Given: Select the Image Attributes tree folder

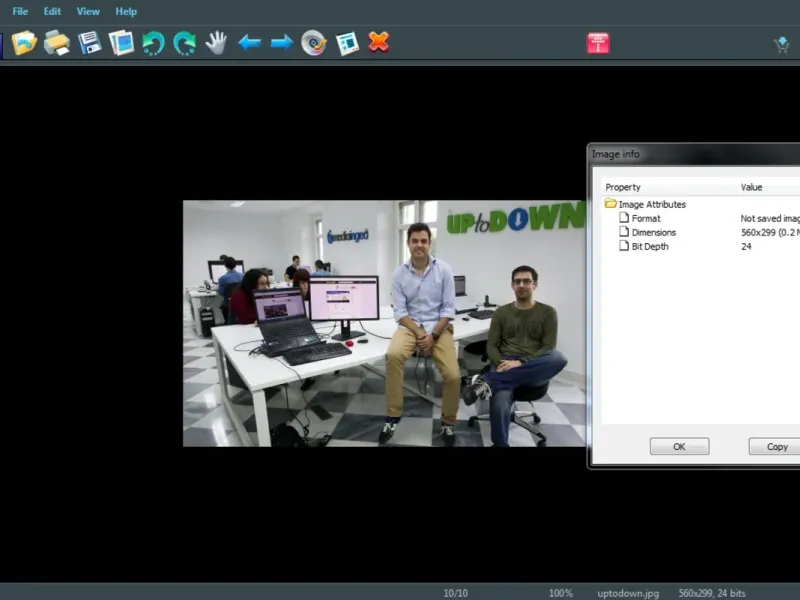Looking at the screenshot, I should point(651,204).
